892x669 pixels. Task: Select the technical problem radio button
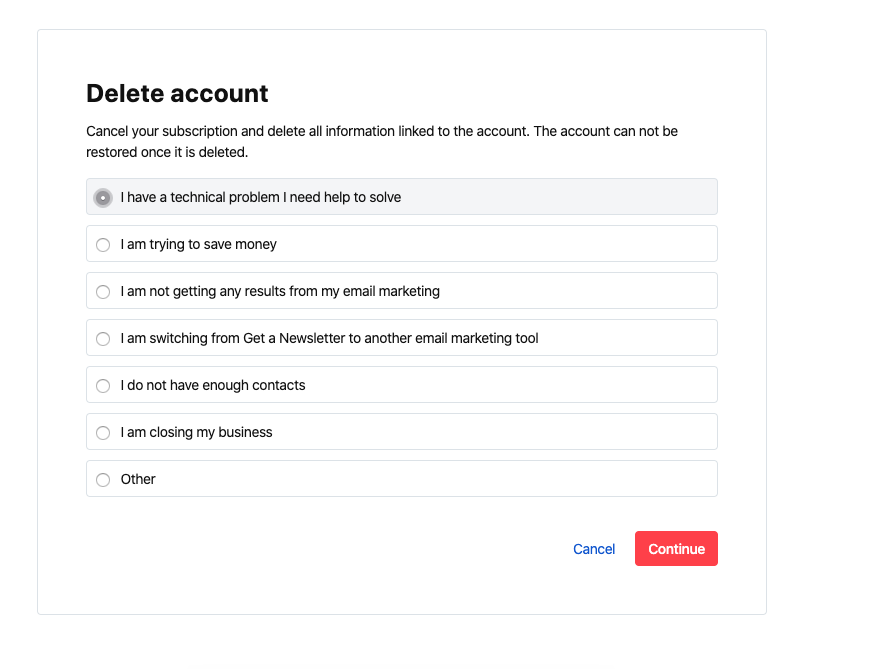102,198
